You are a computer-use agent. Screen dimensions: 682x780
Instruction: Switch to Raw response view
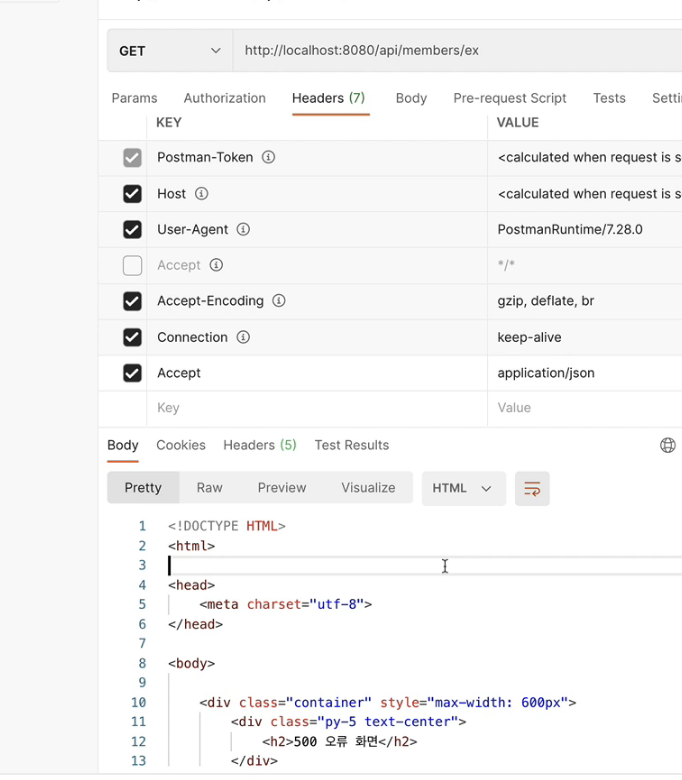coord(209,488)
